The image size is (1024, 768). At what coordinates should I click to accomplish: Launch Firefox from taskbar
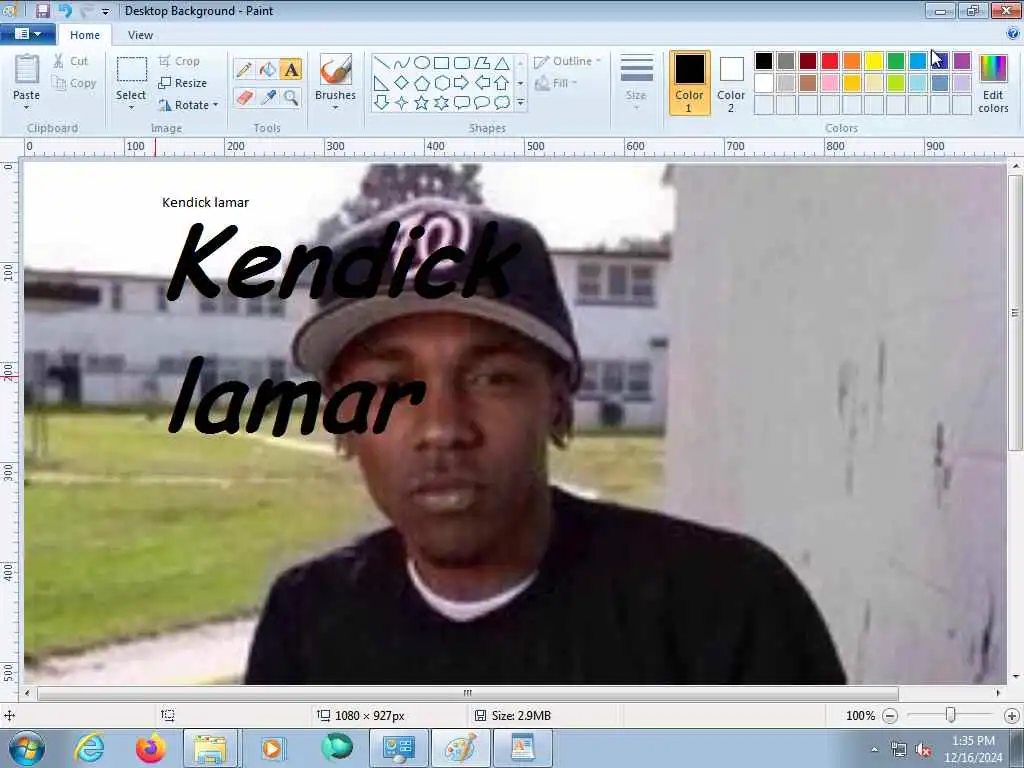click(150, 748)
